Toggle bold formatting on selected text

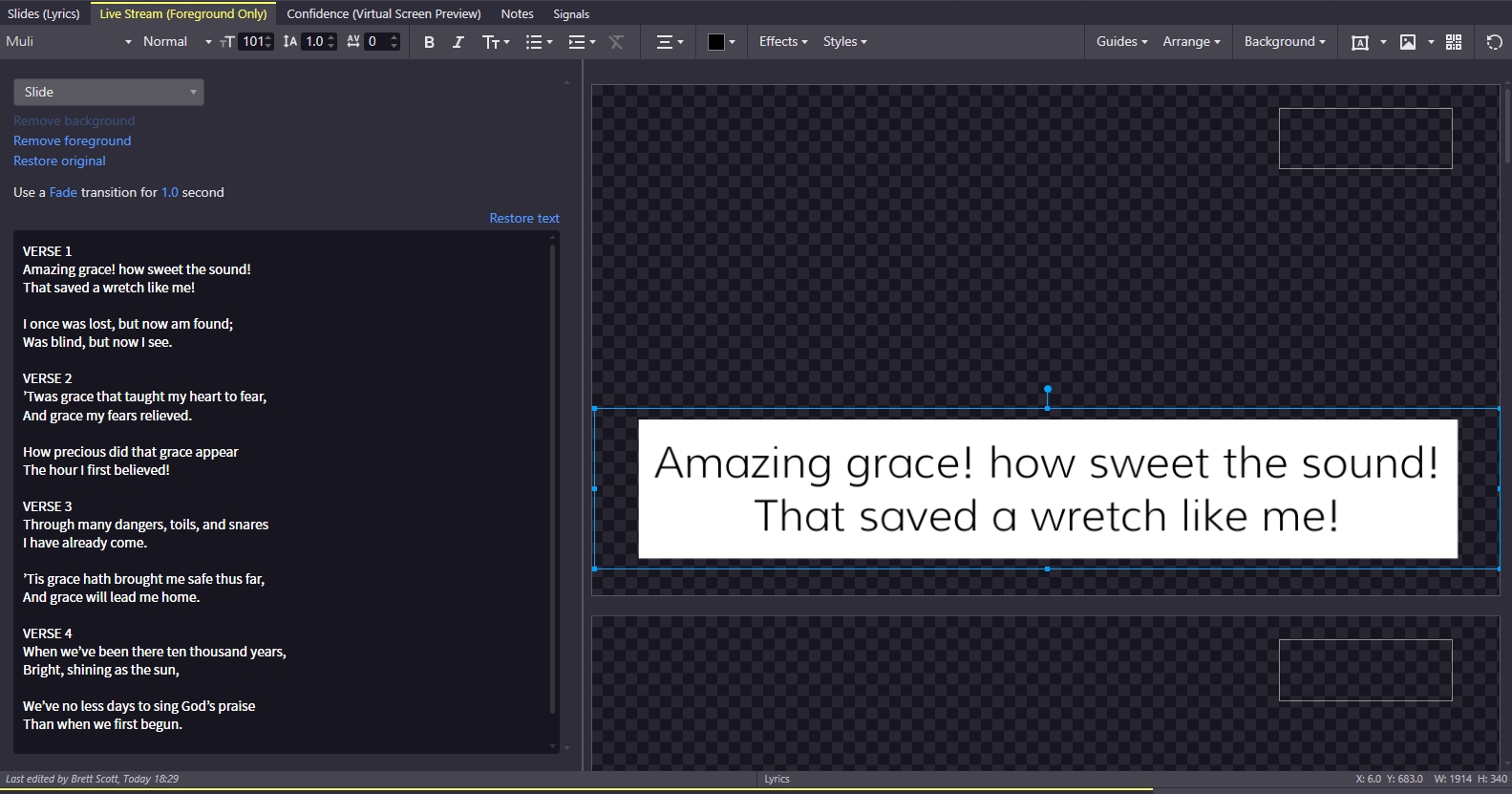[429, 42]
